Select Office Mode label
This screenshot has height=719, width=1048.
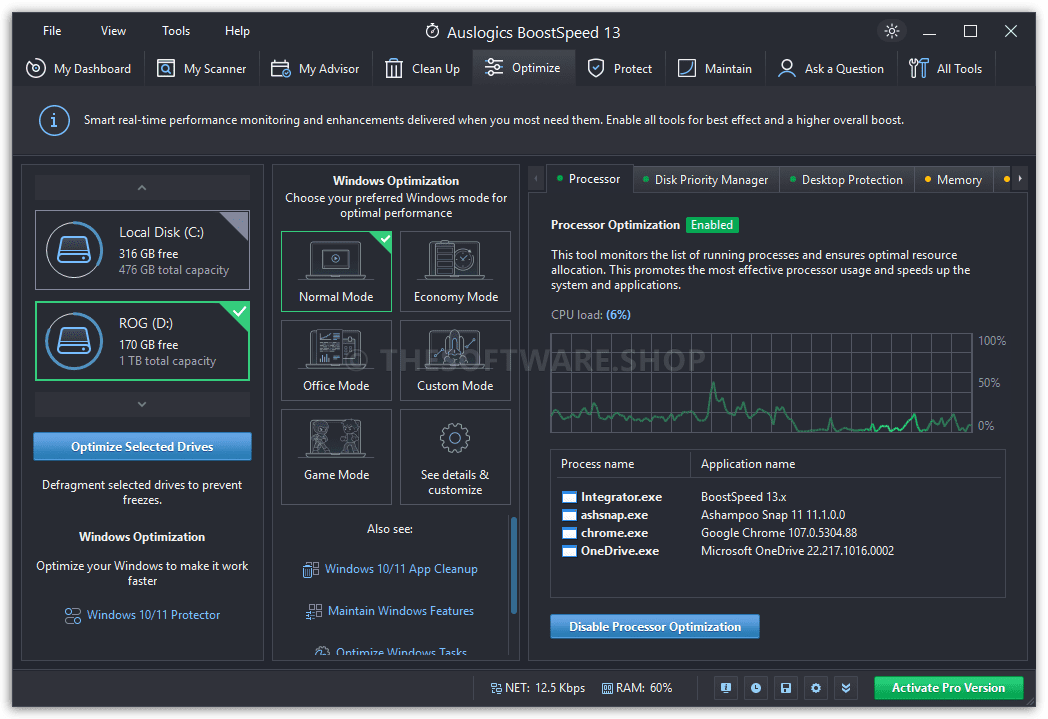click(x=336, y=386)
